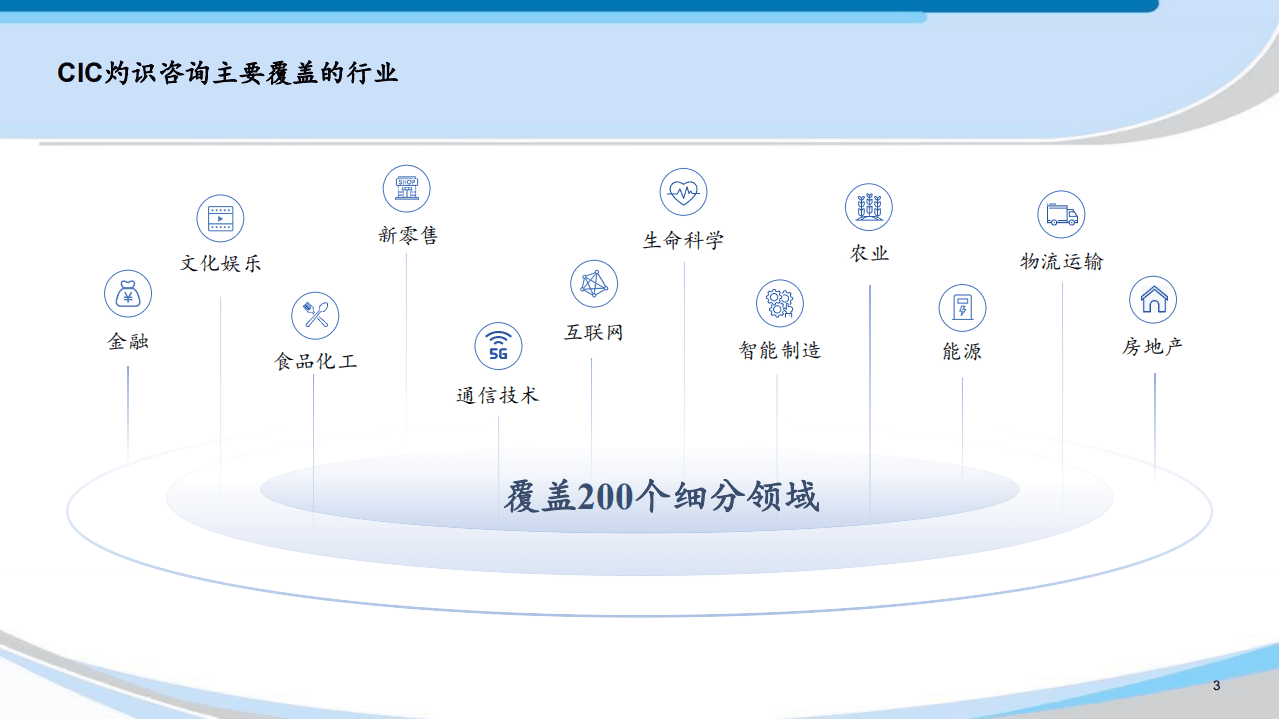
Task: Select the 物流运输 text label
Action: click(1061, 260)
